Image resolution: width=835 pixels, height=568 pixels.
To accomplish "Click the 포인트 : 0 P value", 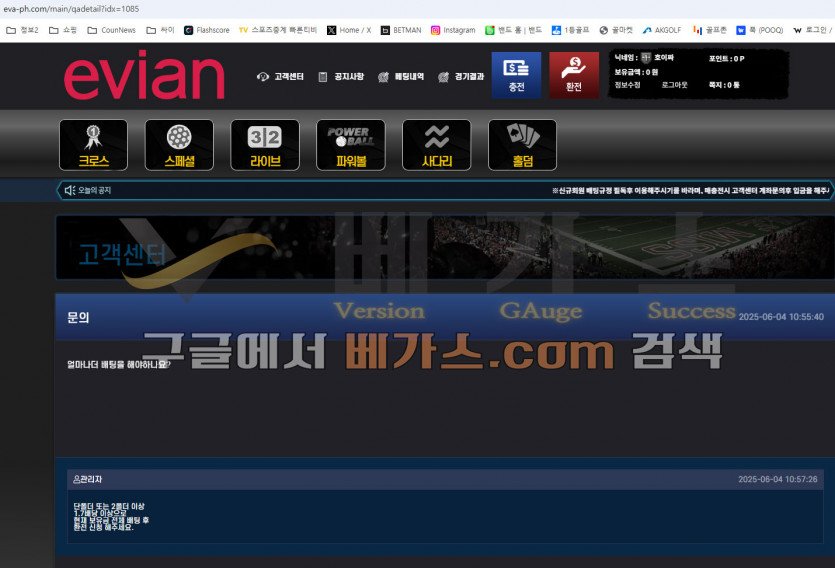I will point(726,59).
